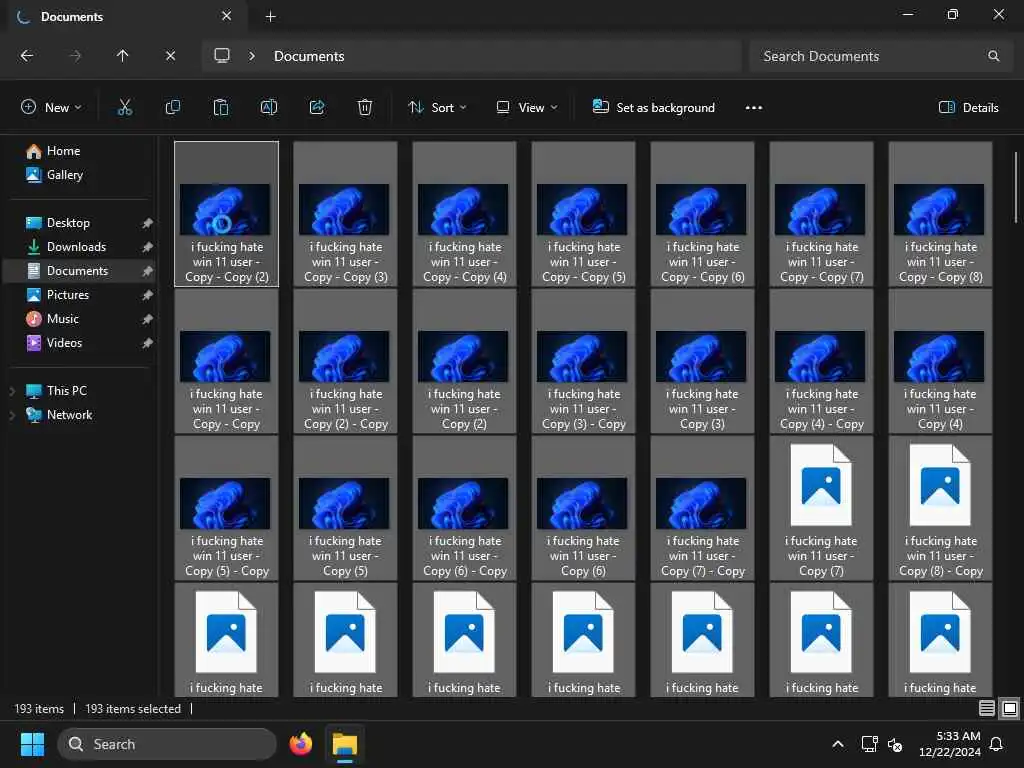Select file 'Copy (2) - Copy'
The height and width of the screenshot is (768, 1024).
click(x=345, y=360)
